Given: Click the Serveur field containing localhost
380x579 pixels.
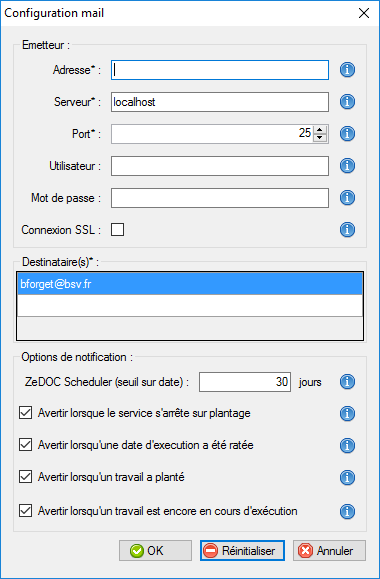Looking at the screenshot, I should click(220, 102).
